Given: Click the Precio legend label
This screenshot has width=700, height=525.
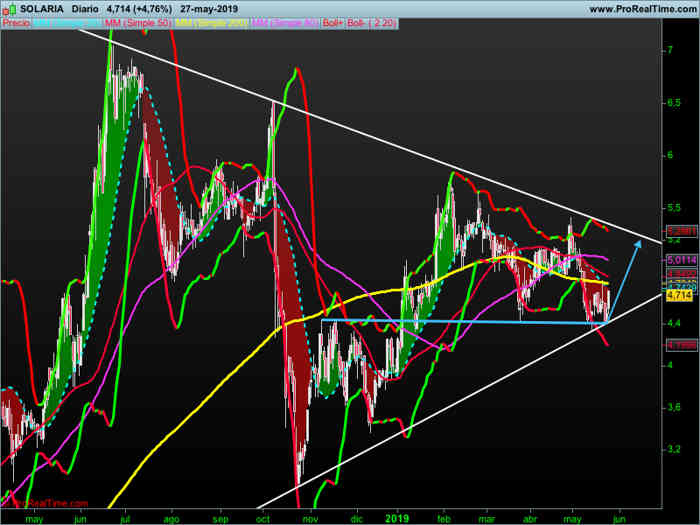Looking at the screenshot, I should [x=16, y=23].
